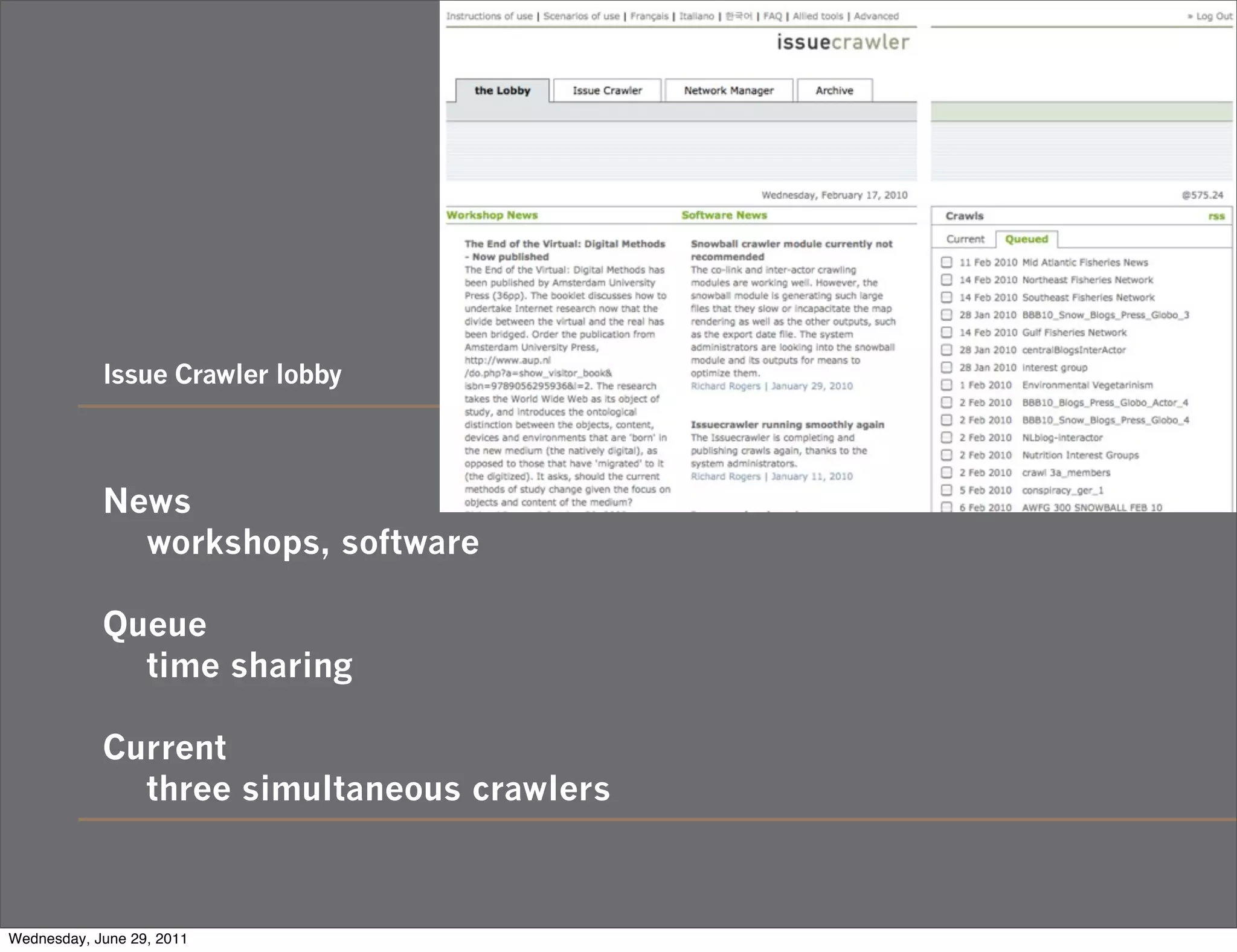Open the Crawls rss feed link

click(x=1216, y=216)
